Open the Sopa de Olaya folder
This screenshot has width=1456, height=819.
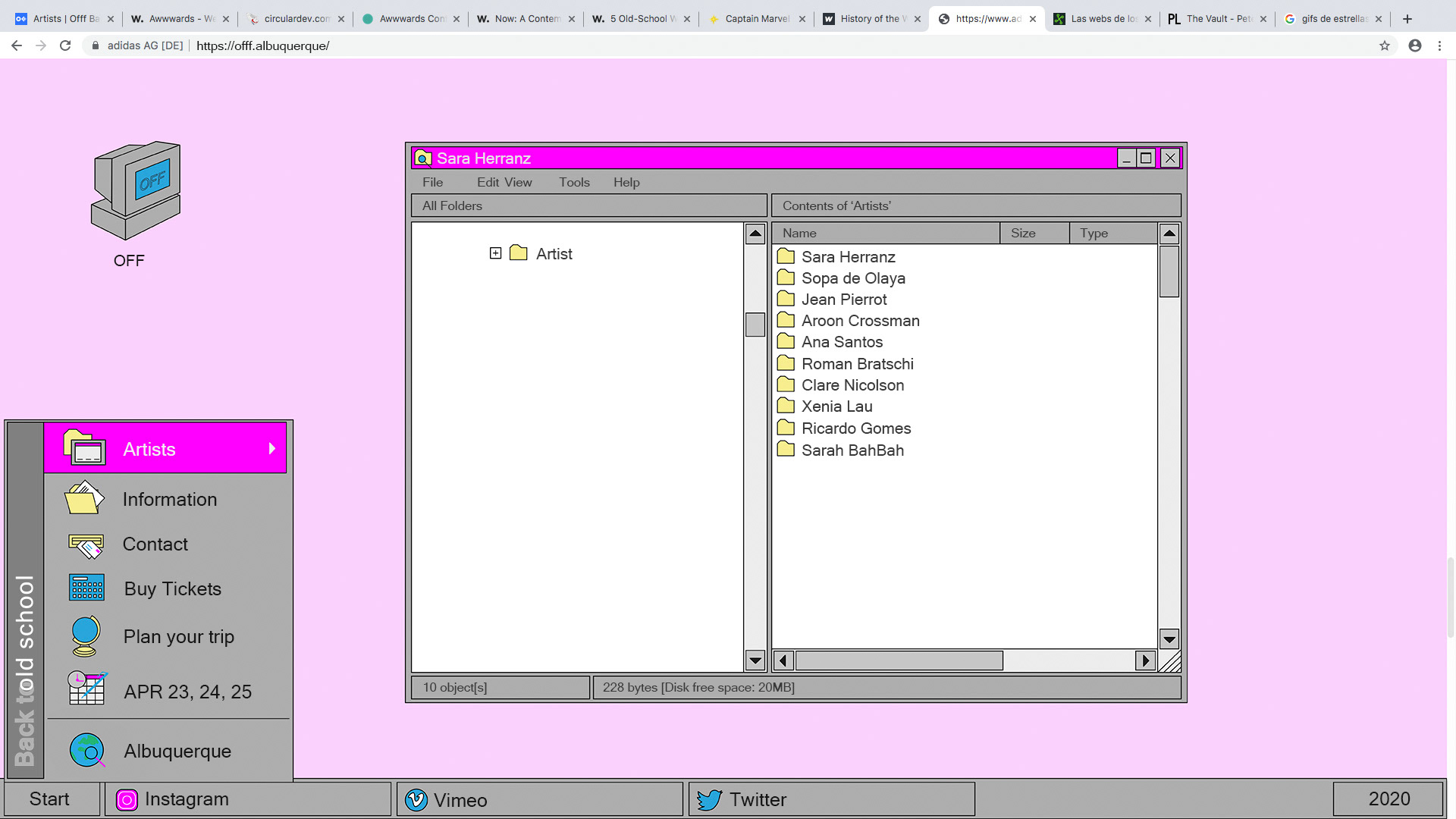pyautogui.click(x=852, y=278)
